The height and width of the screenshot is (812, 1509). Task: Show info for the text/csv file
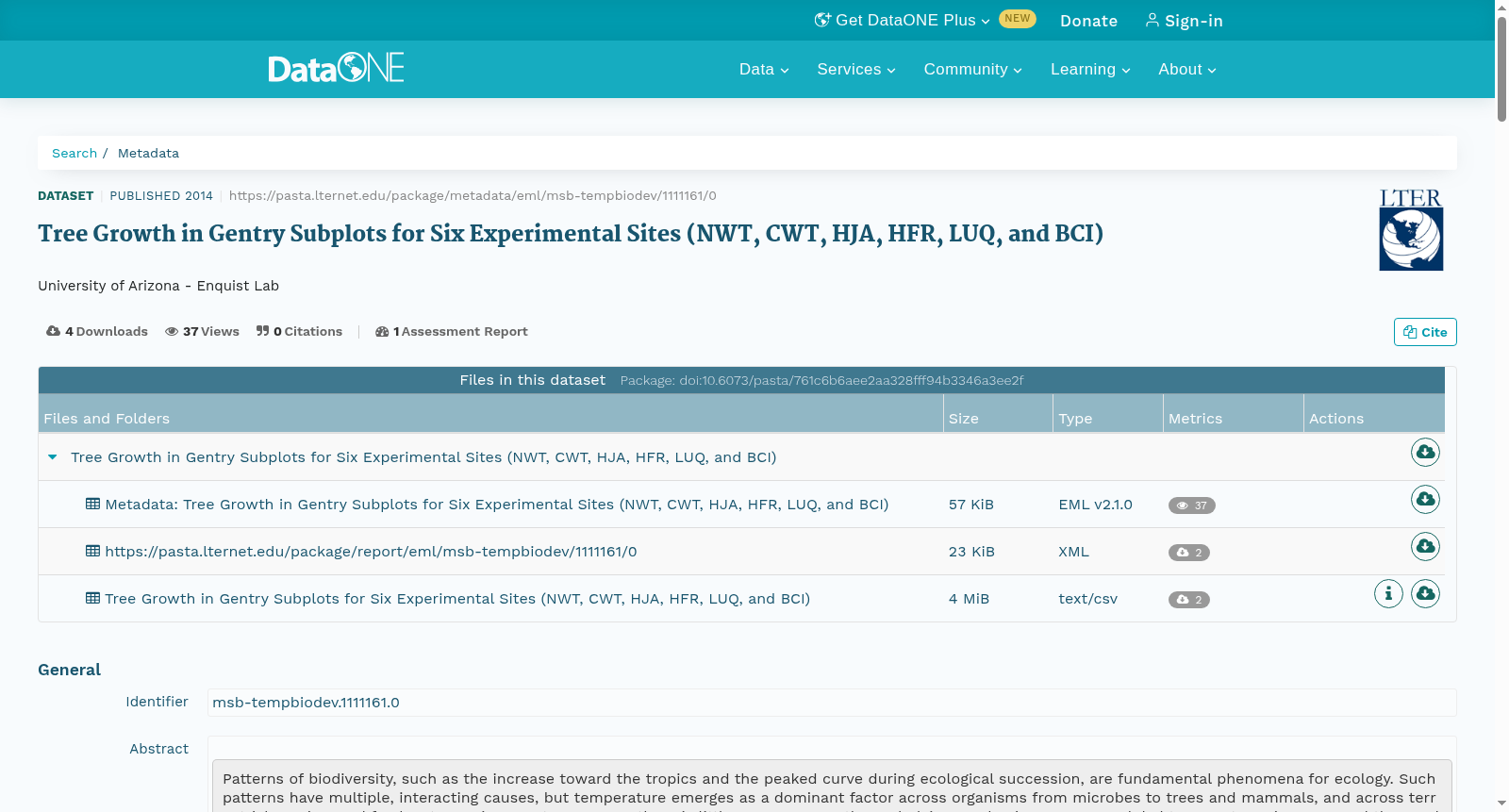click(x=1388, y=594)
